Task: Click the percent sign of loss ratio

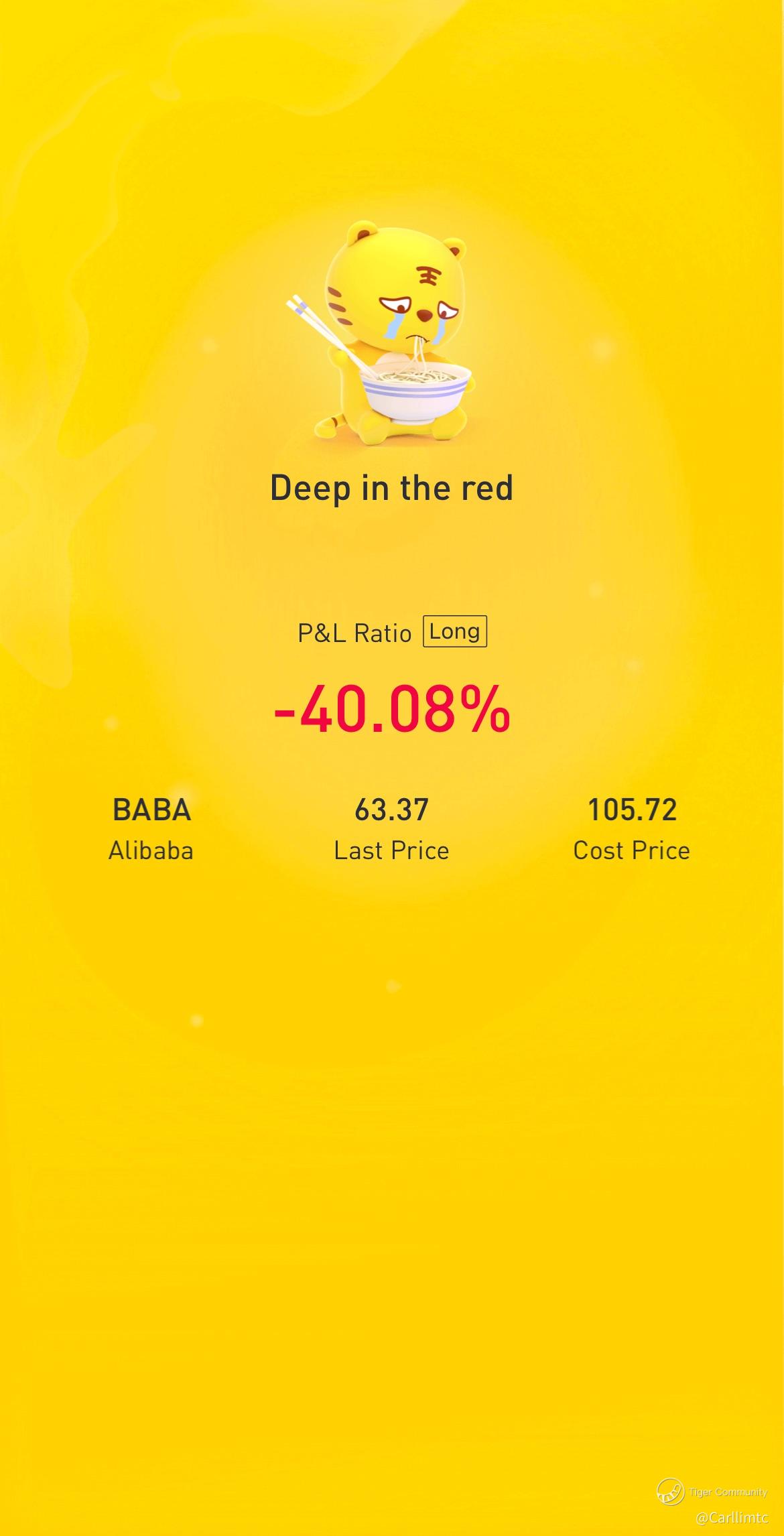Action: point(485,709)
